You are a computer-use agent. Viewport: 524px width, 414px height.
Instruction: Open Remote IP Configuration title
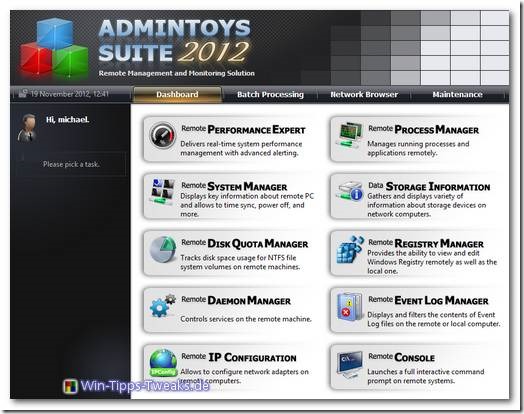(239, 357)
